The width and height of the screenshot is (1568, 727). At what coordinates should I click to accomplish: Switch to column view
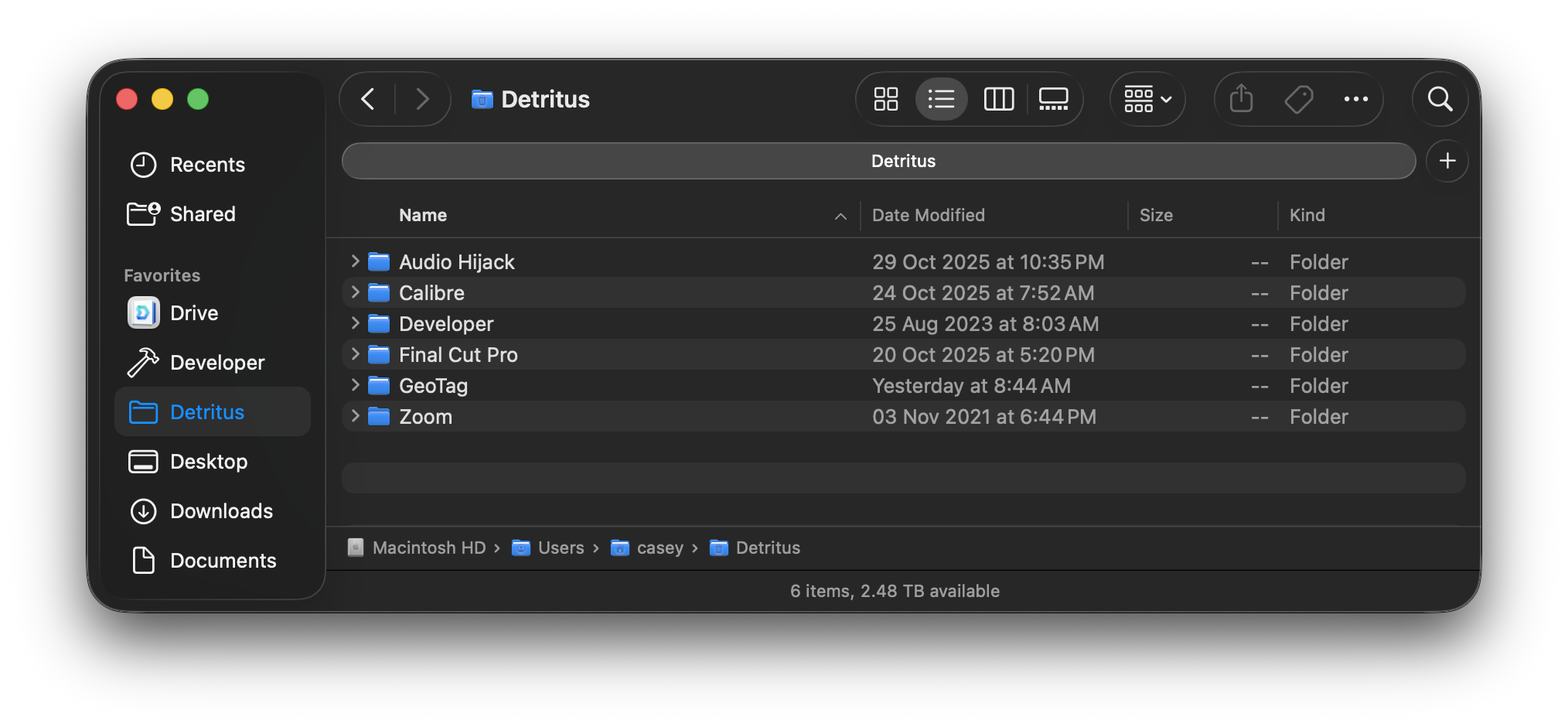pos(998,99)
